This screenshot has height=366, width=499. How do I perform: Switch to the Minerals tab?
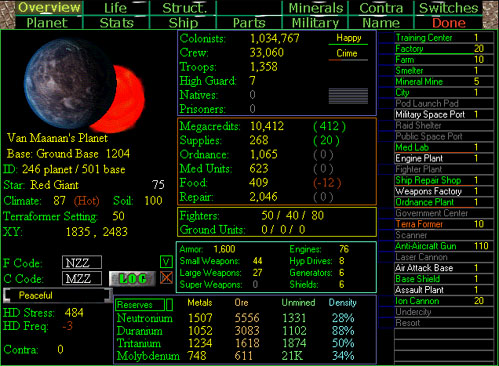coord(315,8)
